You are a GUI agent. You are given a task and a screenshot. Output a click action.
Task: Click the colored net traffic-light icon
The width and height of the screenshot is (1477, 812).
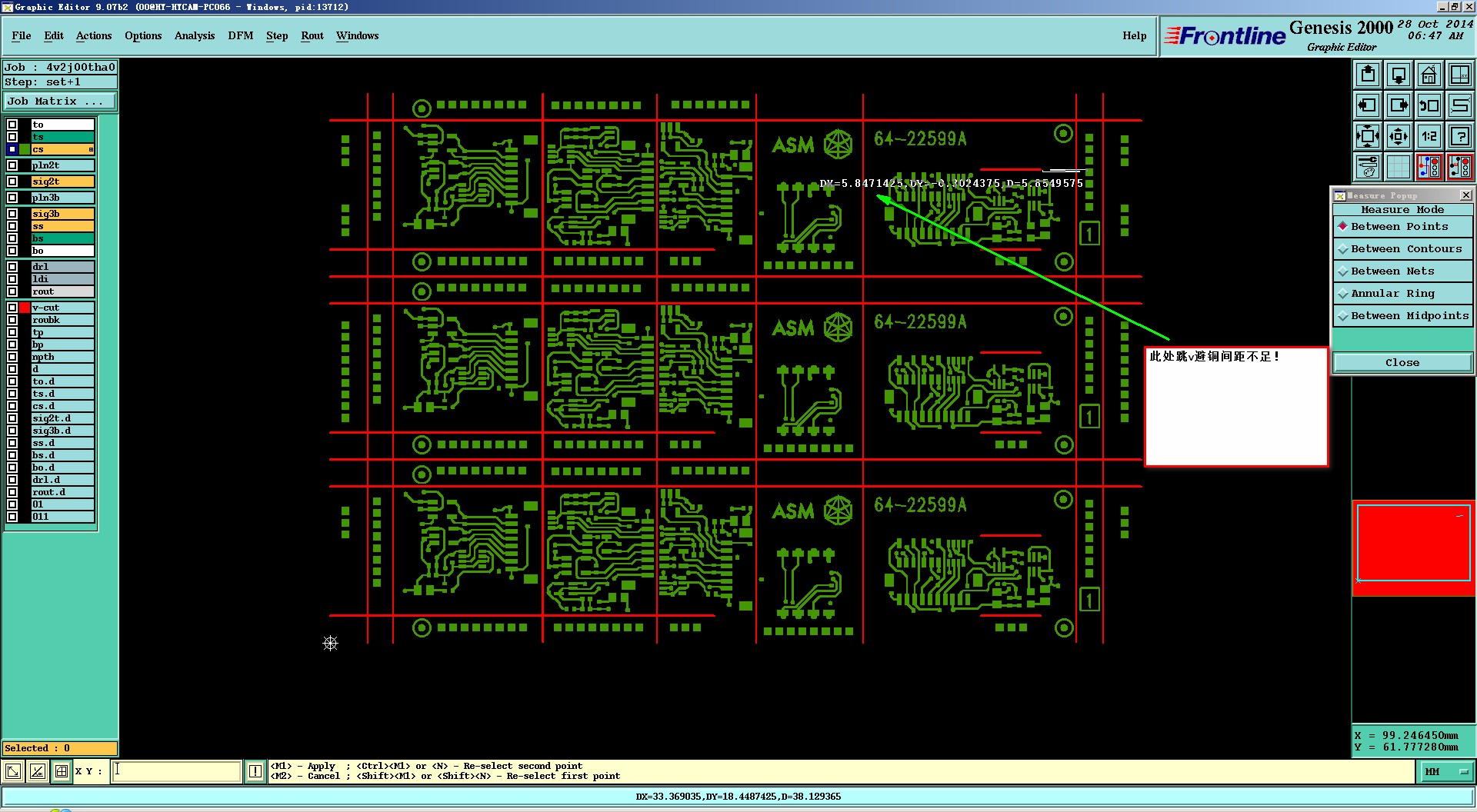[1429, 167]
